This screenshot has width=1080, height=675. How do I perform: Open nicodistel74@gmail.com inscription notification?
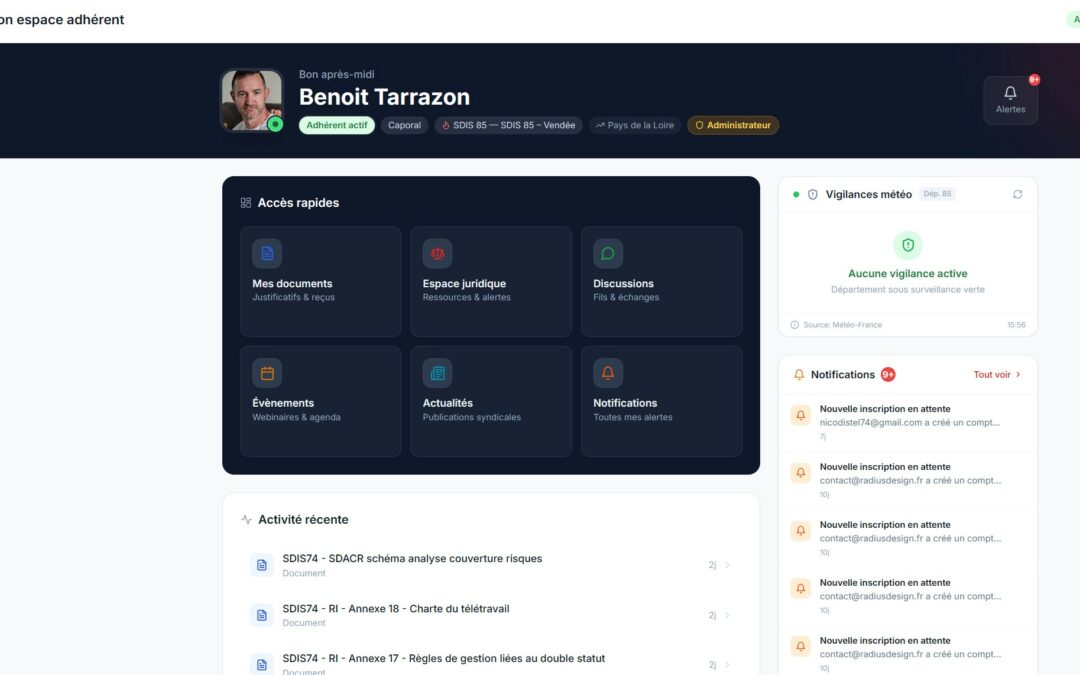pos(908,422)
